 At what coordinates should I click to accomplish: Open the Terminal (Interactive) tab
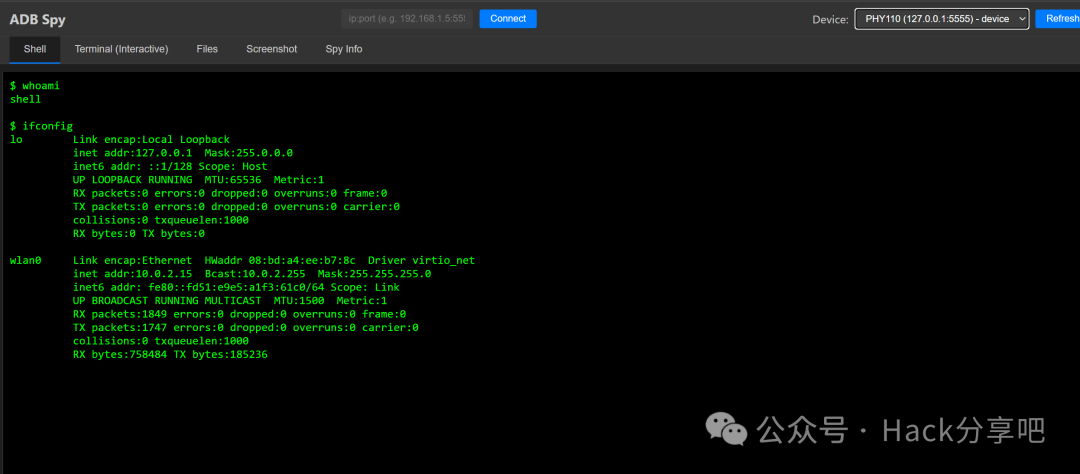point(121,49)
